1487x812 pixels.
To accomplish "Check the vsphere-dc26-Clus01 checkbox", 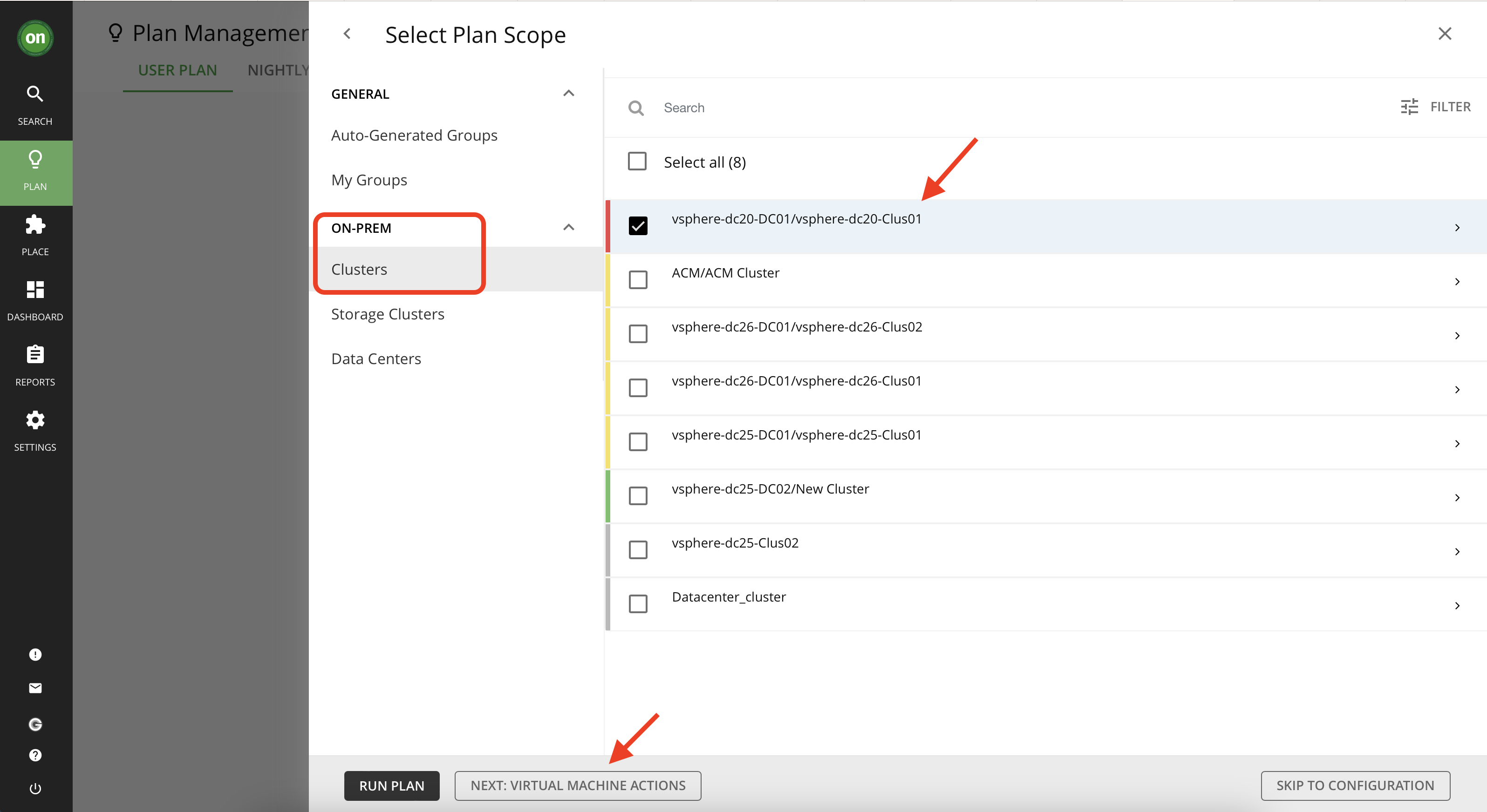I will (x=638, y=388).
